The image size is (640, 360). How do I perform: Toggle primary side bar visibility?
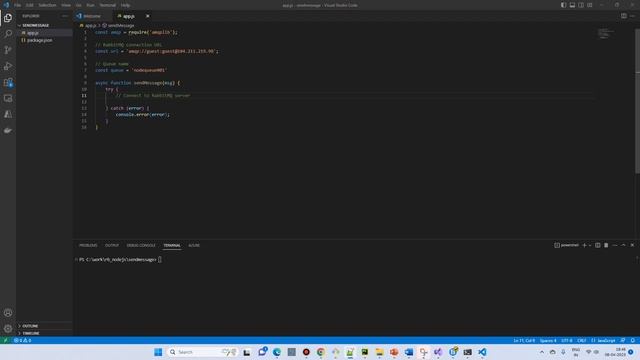pos(564,5)
